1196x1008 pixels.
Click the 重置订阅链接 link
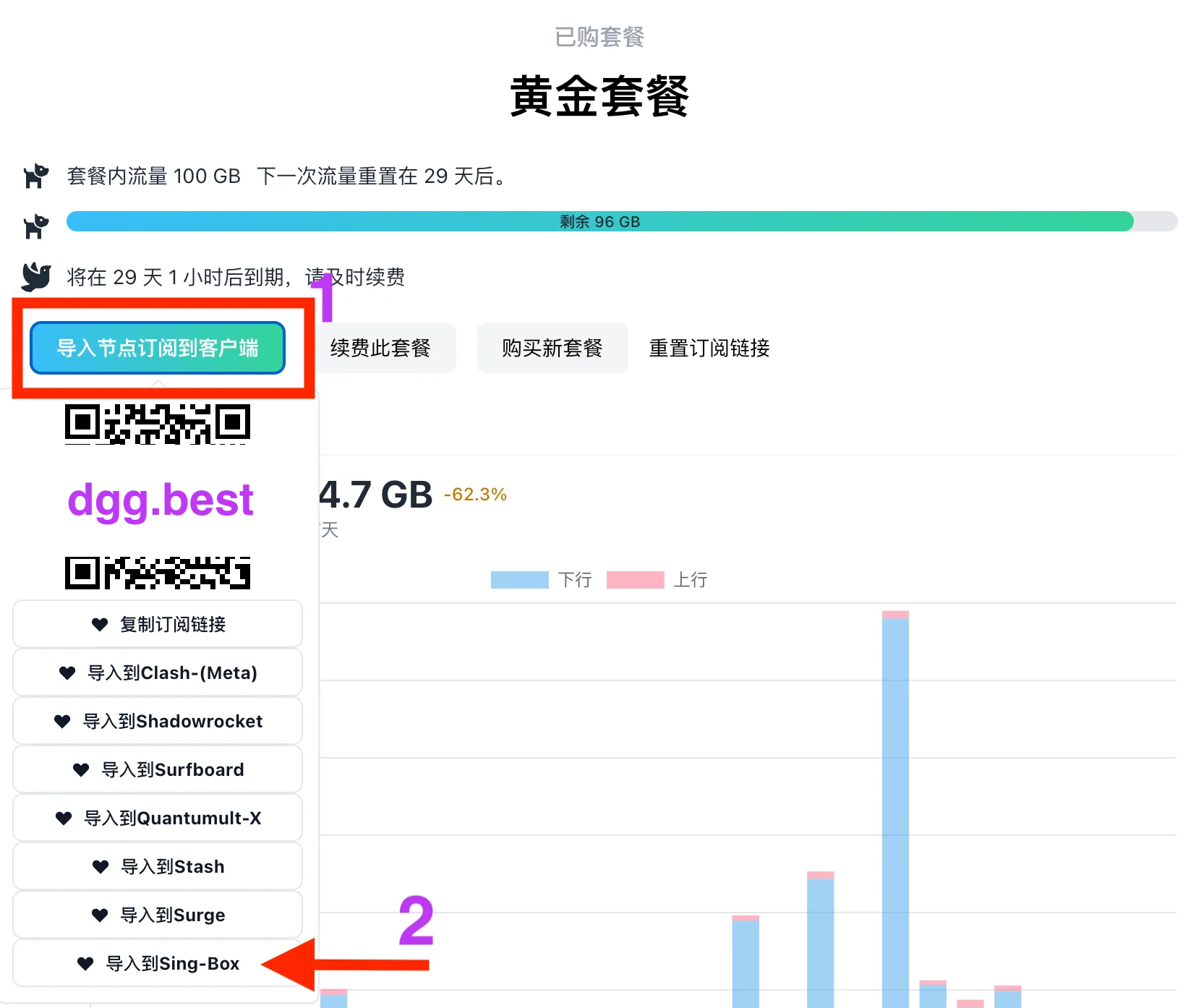(709, 348)
